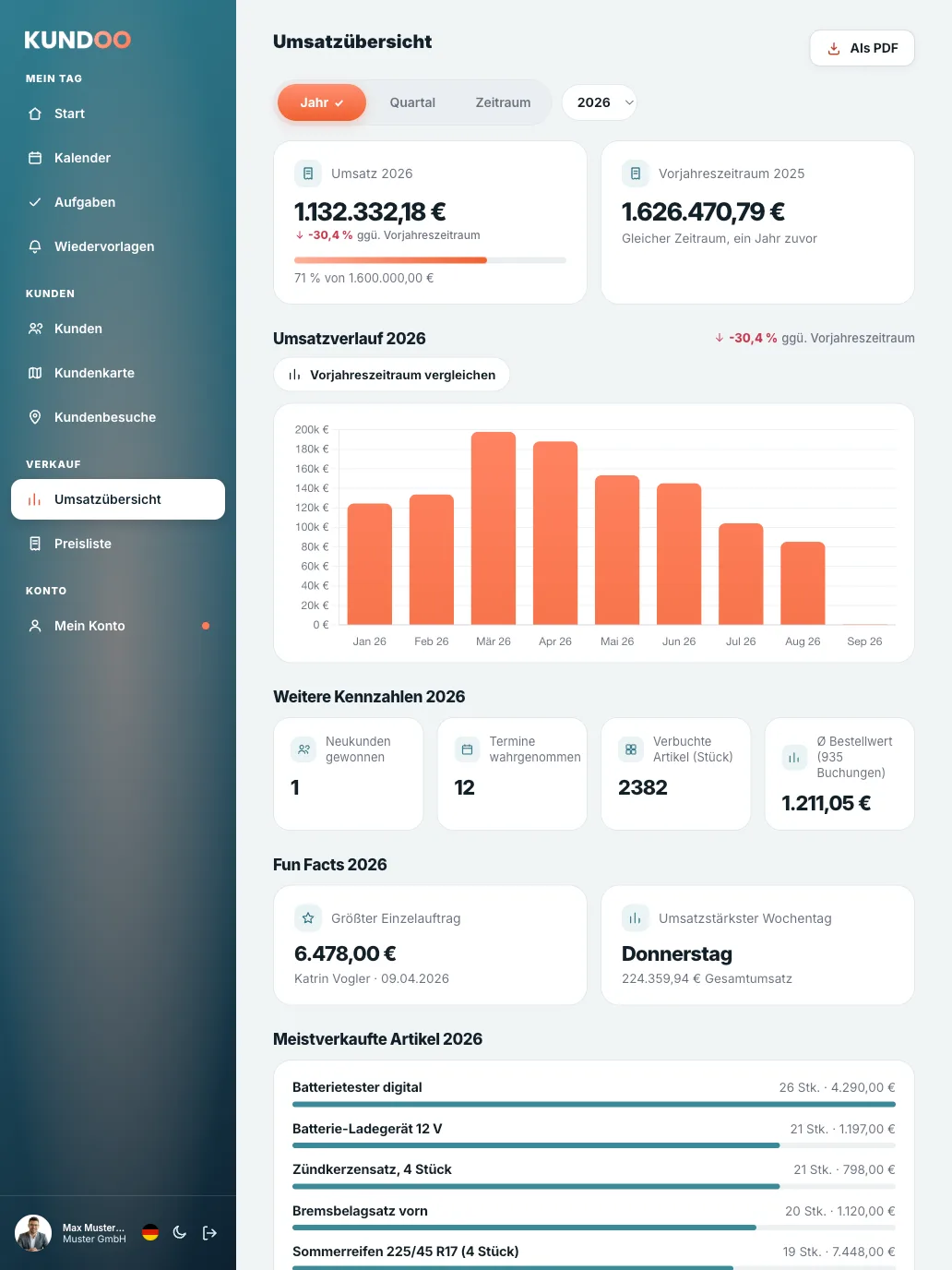This screenshot has height=1270, width=952.
Task: Click the Vorjahreszeitraum 2025 card icon
Action: pos(636,174)
